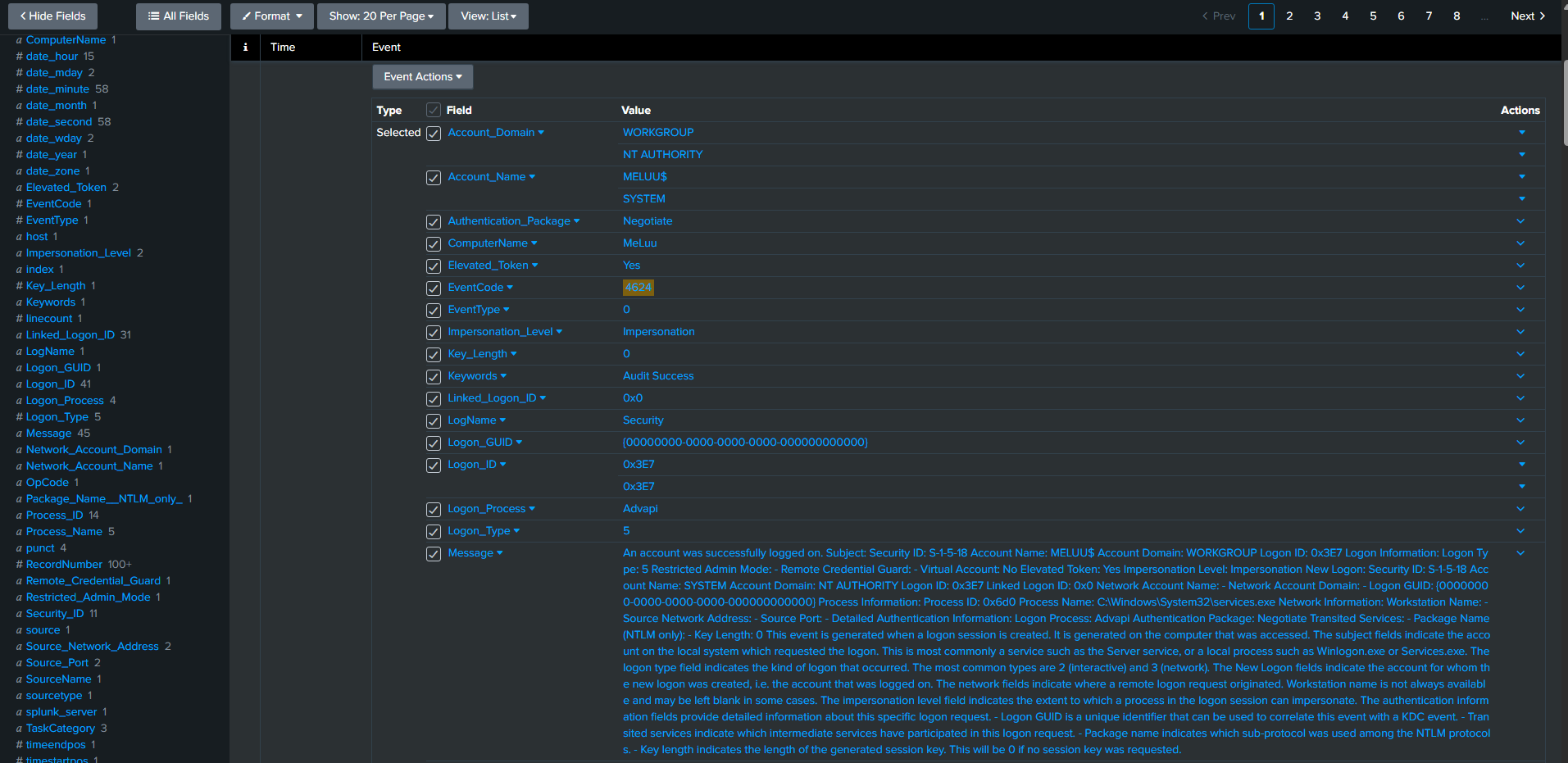This screenshot has height=763, width=1568.
Task: Open actions chevron for EventCode 4624 row
Action: (x=1520, y=288)
